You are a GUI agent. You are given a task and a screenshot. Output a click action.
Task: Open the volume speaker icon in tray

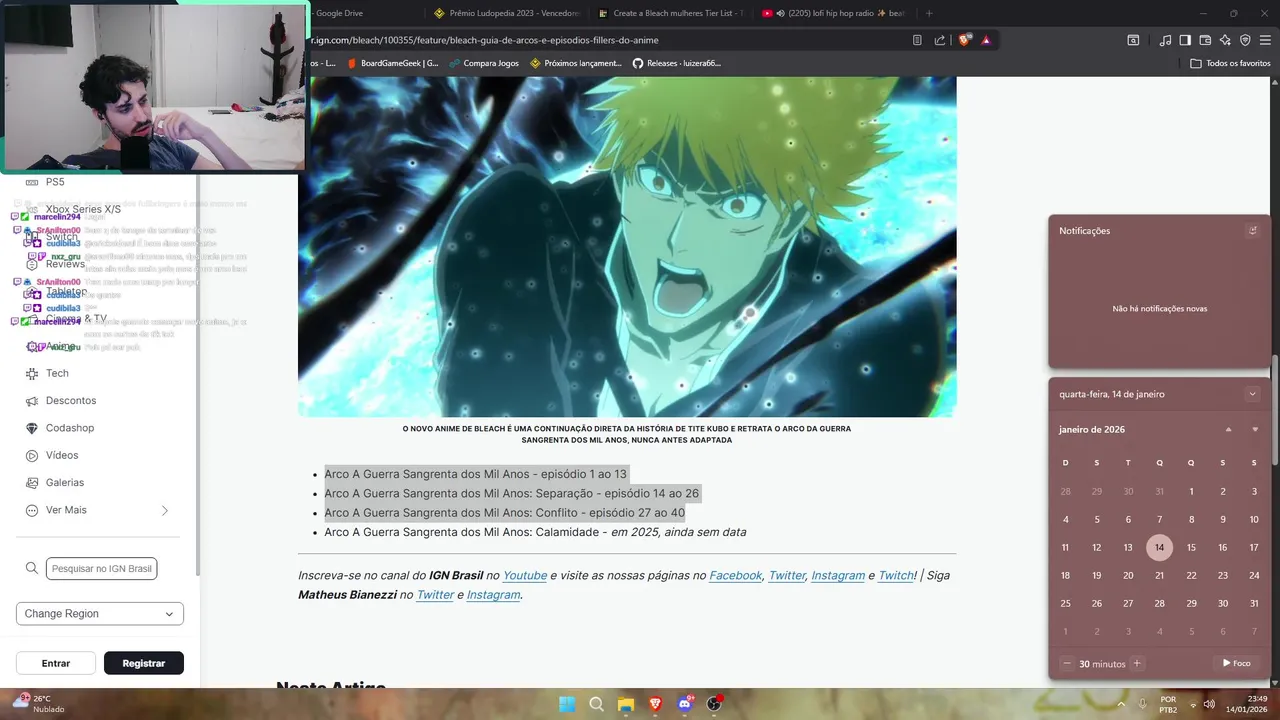click(1209, 704)
